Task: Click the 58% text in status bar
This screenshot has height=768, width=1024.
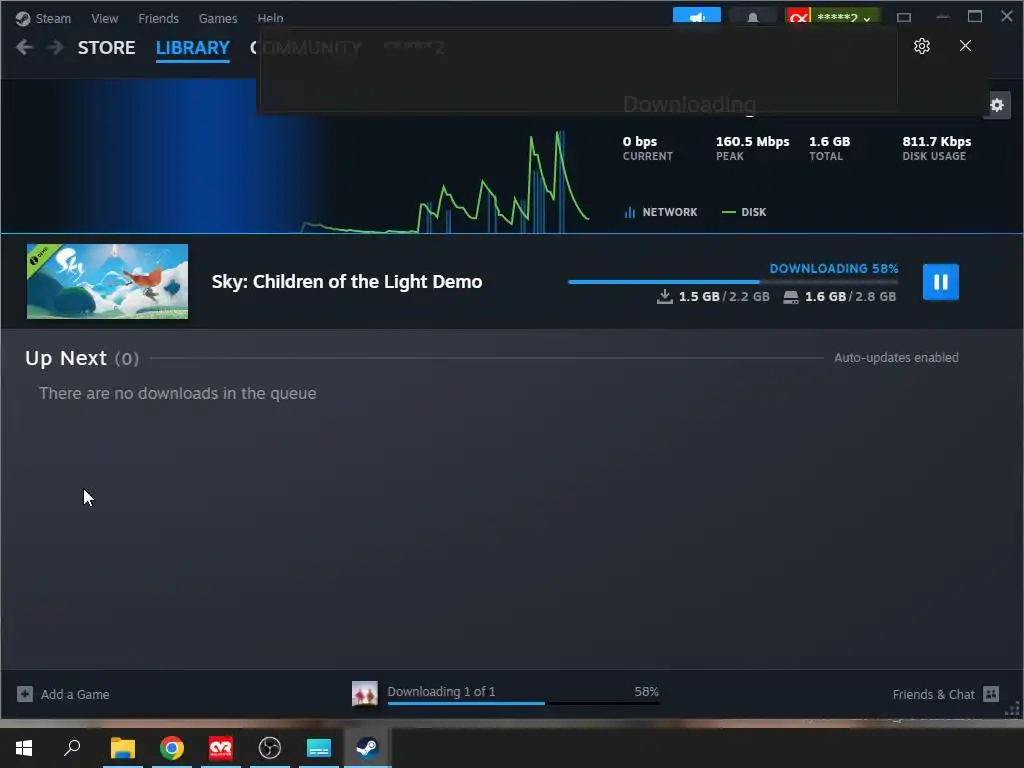Action: point(647,692)
